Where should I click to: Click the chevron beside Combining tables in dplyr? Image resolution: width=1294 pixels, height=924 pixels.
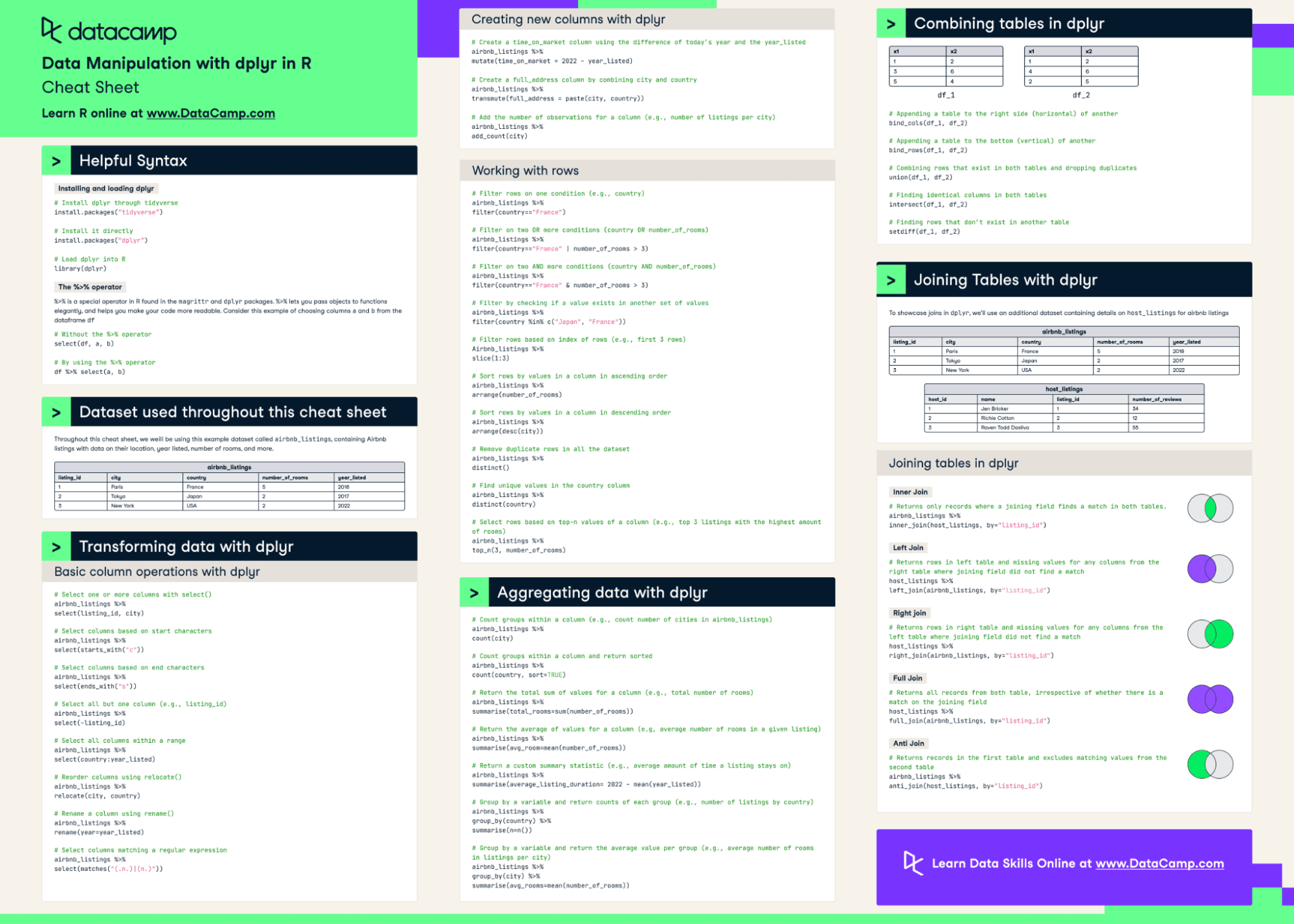[x=891, y=23]
